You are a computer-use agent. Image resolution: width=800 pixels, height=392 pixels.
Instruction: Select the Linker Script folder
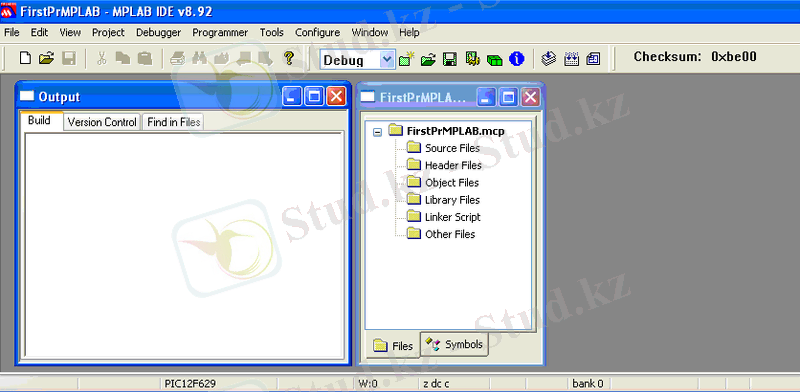pyautogui.click(x=453, y=217)
